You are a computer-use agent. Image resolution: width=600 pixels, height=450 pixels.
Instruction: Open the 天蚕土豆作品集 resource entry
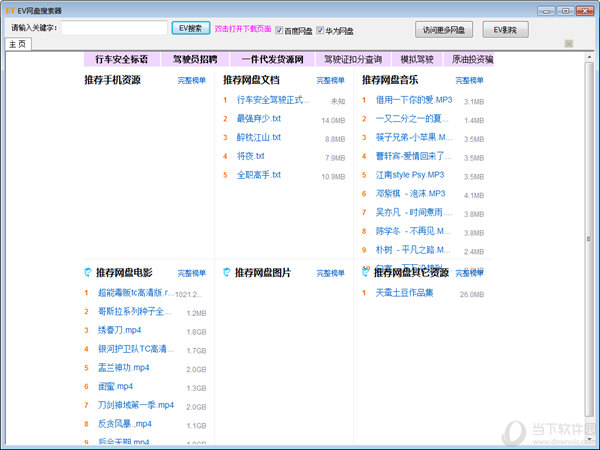(404, 293)
